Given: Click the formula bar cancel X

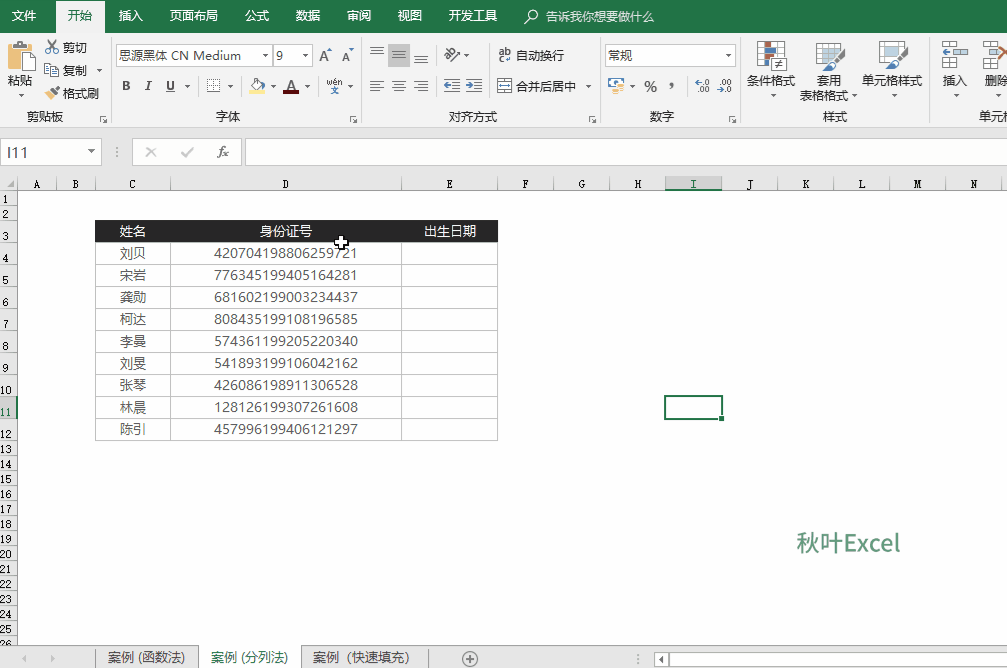Looking at the screenshot, I should click(x=151, y=152).
